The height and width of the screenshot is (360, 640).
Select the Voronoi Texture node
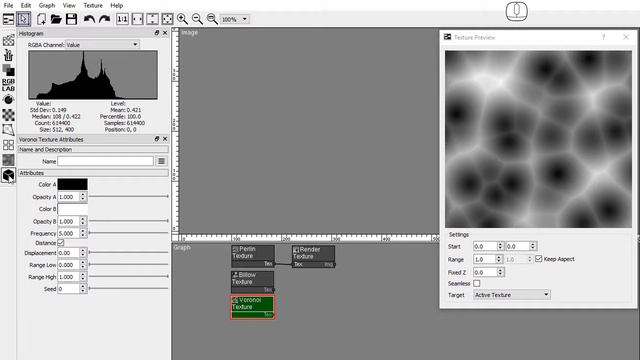253,307
